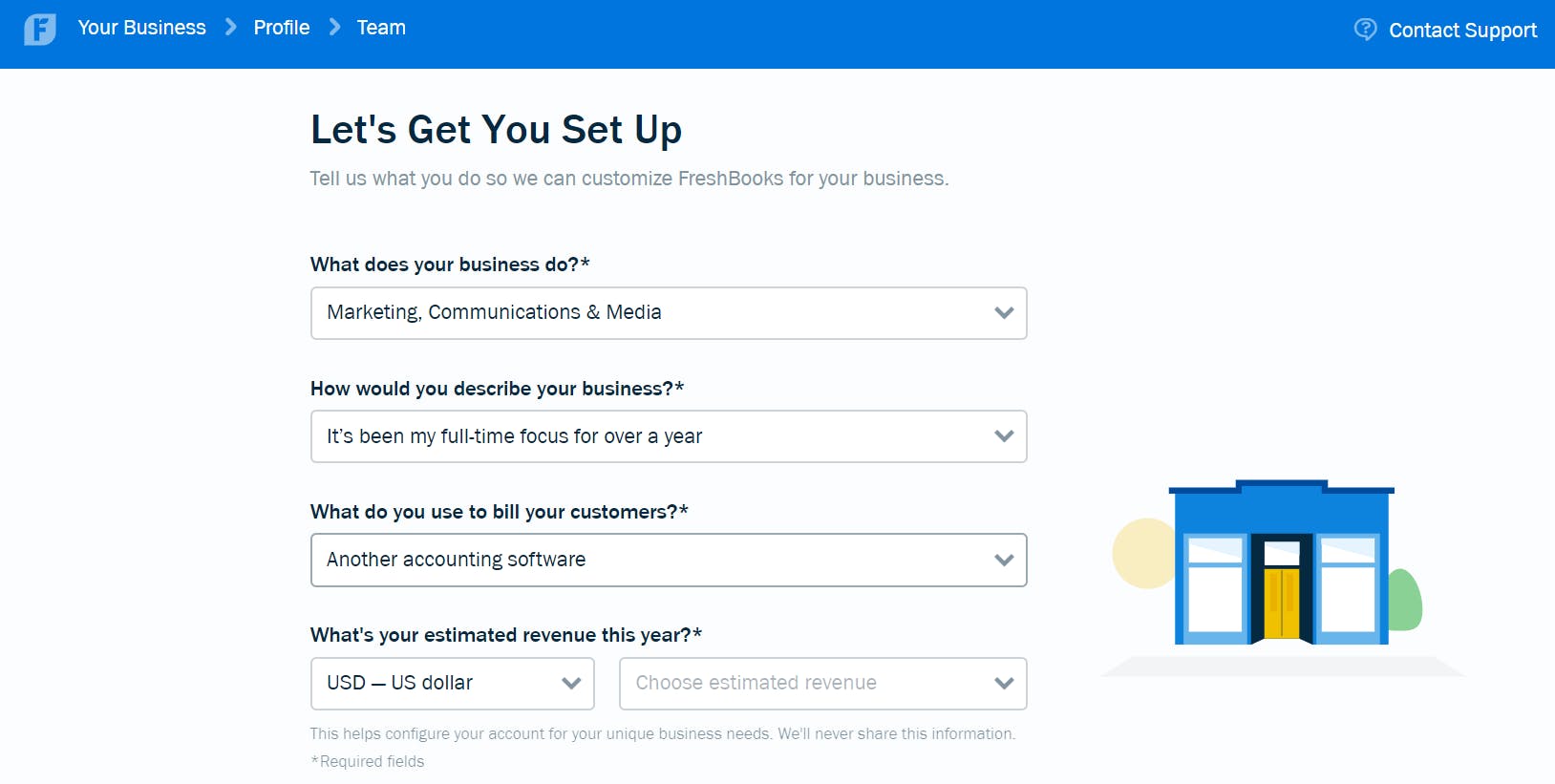Open the Contact Support link

pos(1462,31)
